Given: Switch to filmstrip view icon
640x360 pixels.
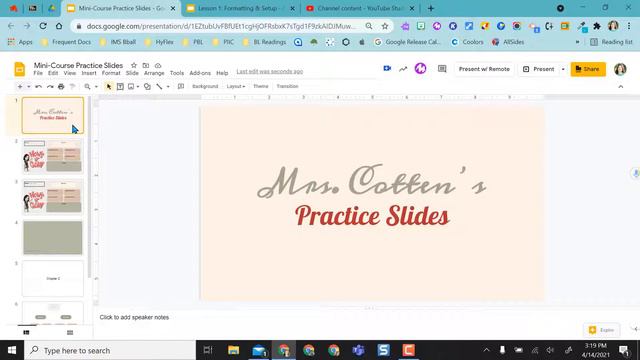Looking at the screenshot, I should 27,332.
